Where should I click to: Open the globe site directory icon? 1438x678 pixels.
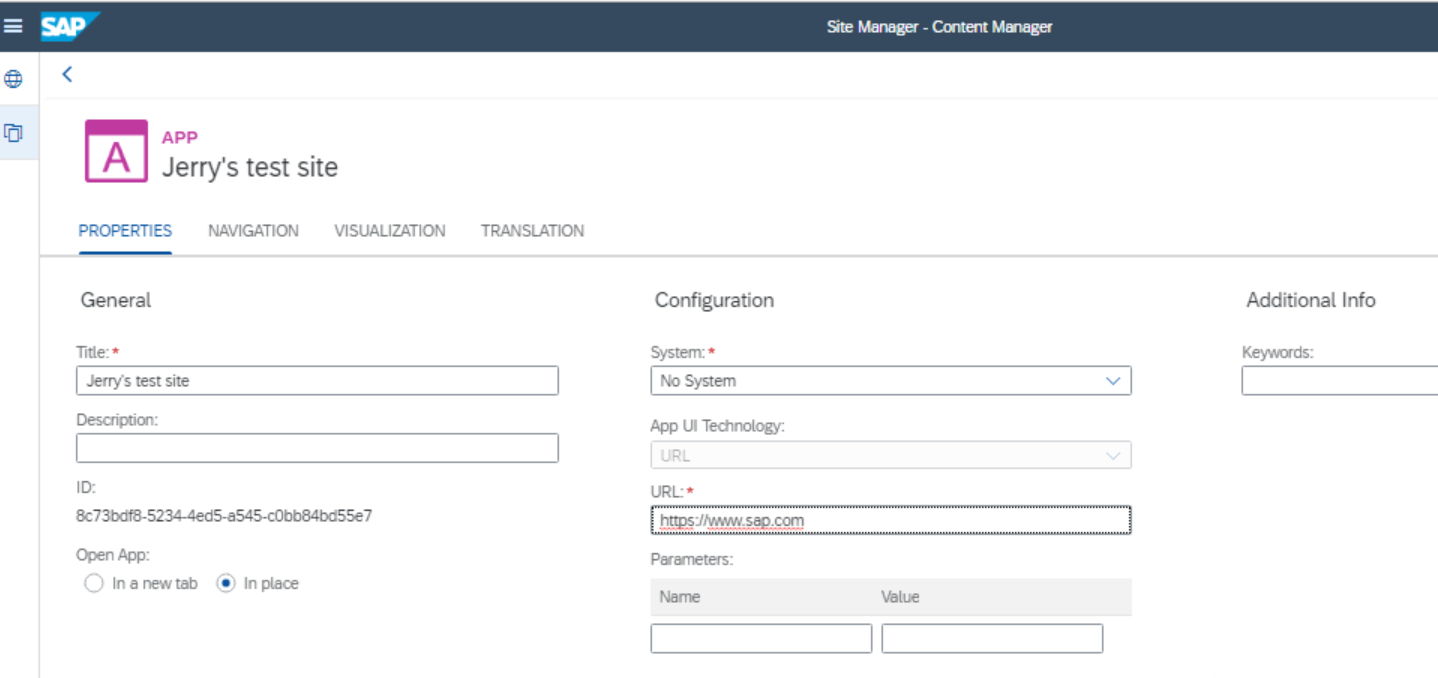coord(14,79)
